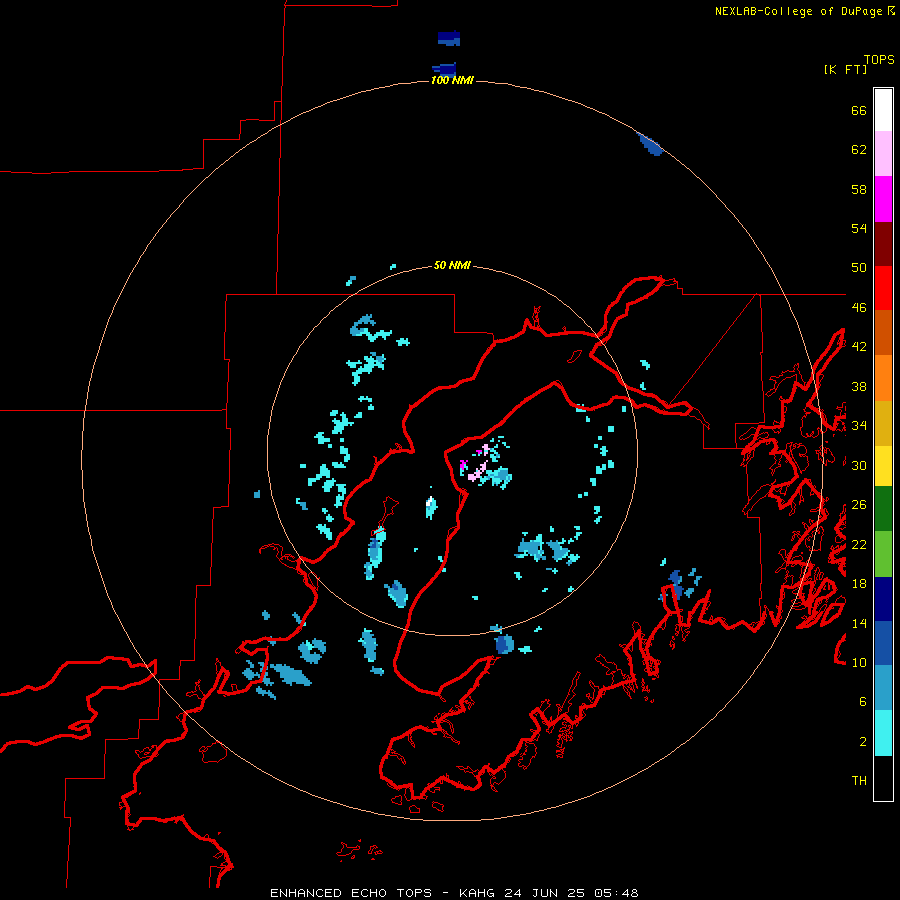900x900 pixels.
Task: Click the '50 NMI' range ring label
Action: pos(452,265)
